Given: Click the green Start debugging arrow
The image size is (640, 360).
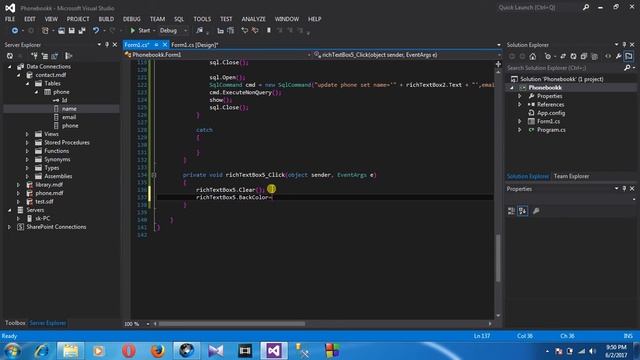Looking at the screenshot, I should pyautogui.click(x=132, y=31).
